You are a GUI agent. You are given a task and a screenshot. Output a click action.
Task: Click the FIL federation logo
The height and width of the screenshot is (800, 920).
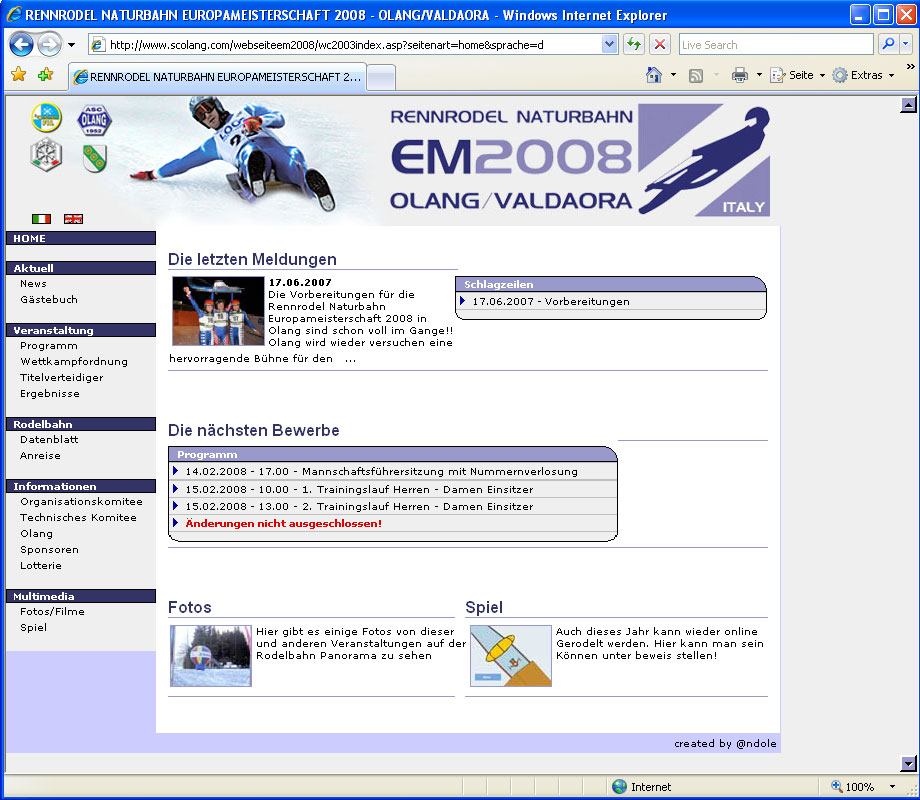click(x=46, y=118)
